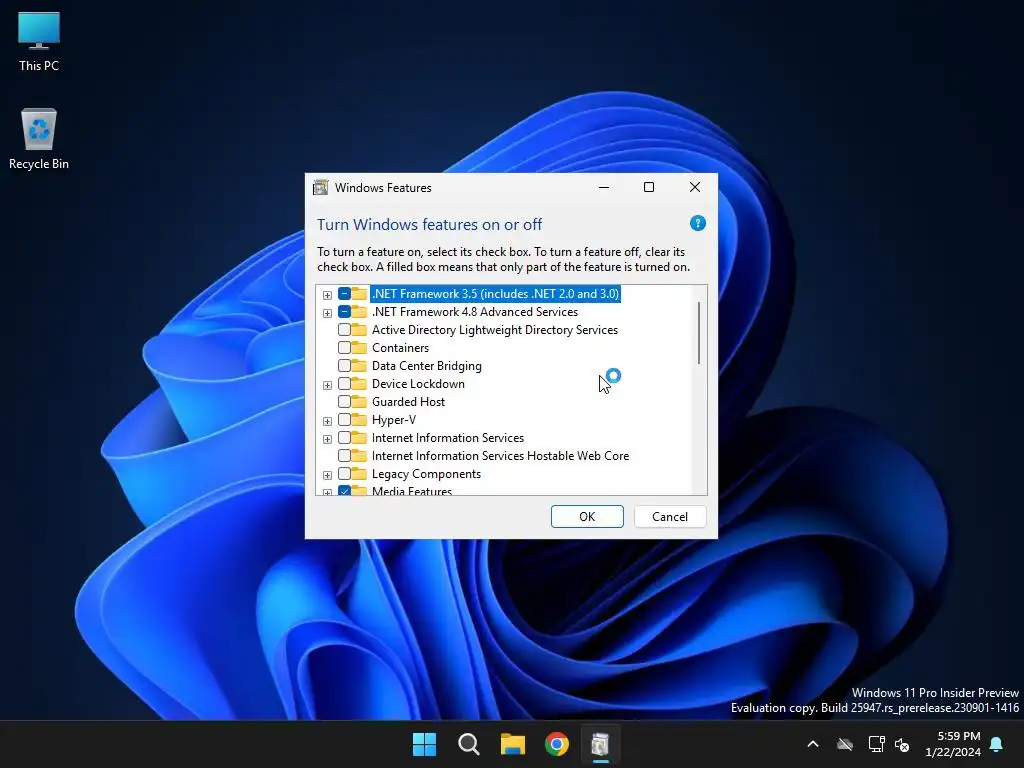Expand the .NET Framework 3.5 node

click(327, 295)
